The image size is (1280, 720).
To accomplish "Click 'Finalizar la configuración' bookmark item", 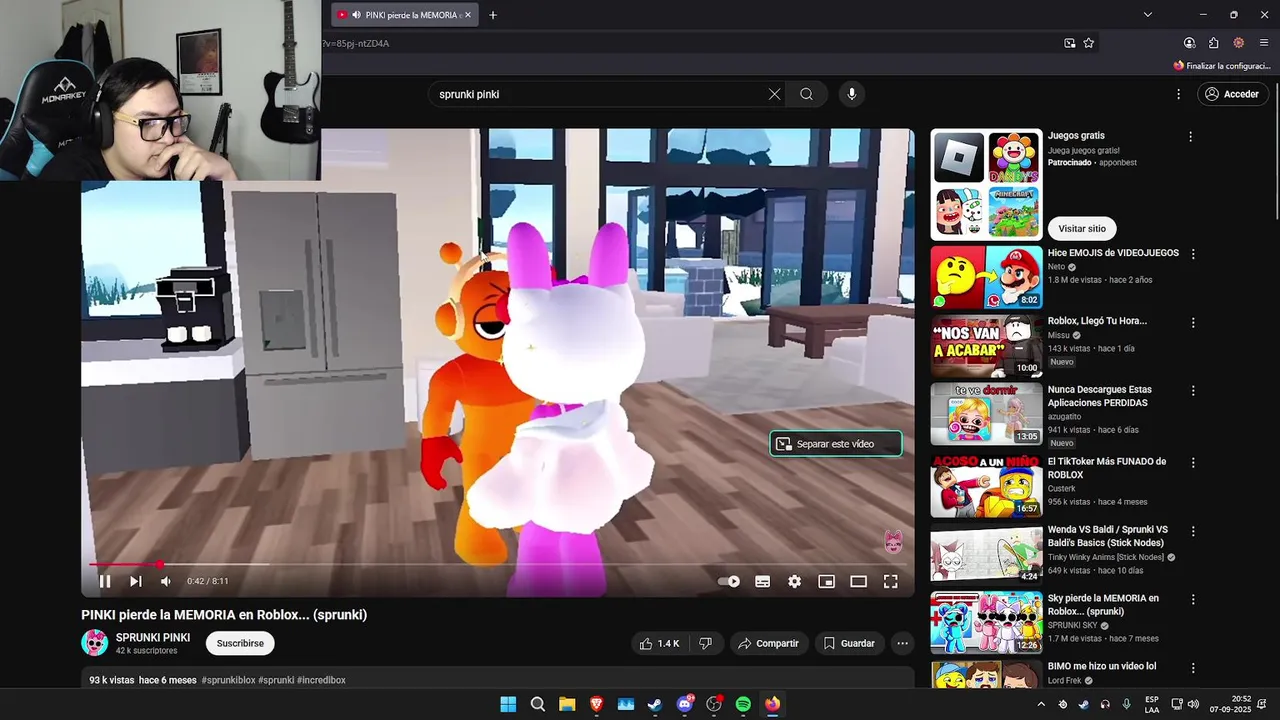I will click(x=1221, y=66).
